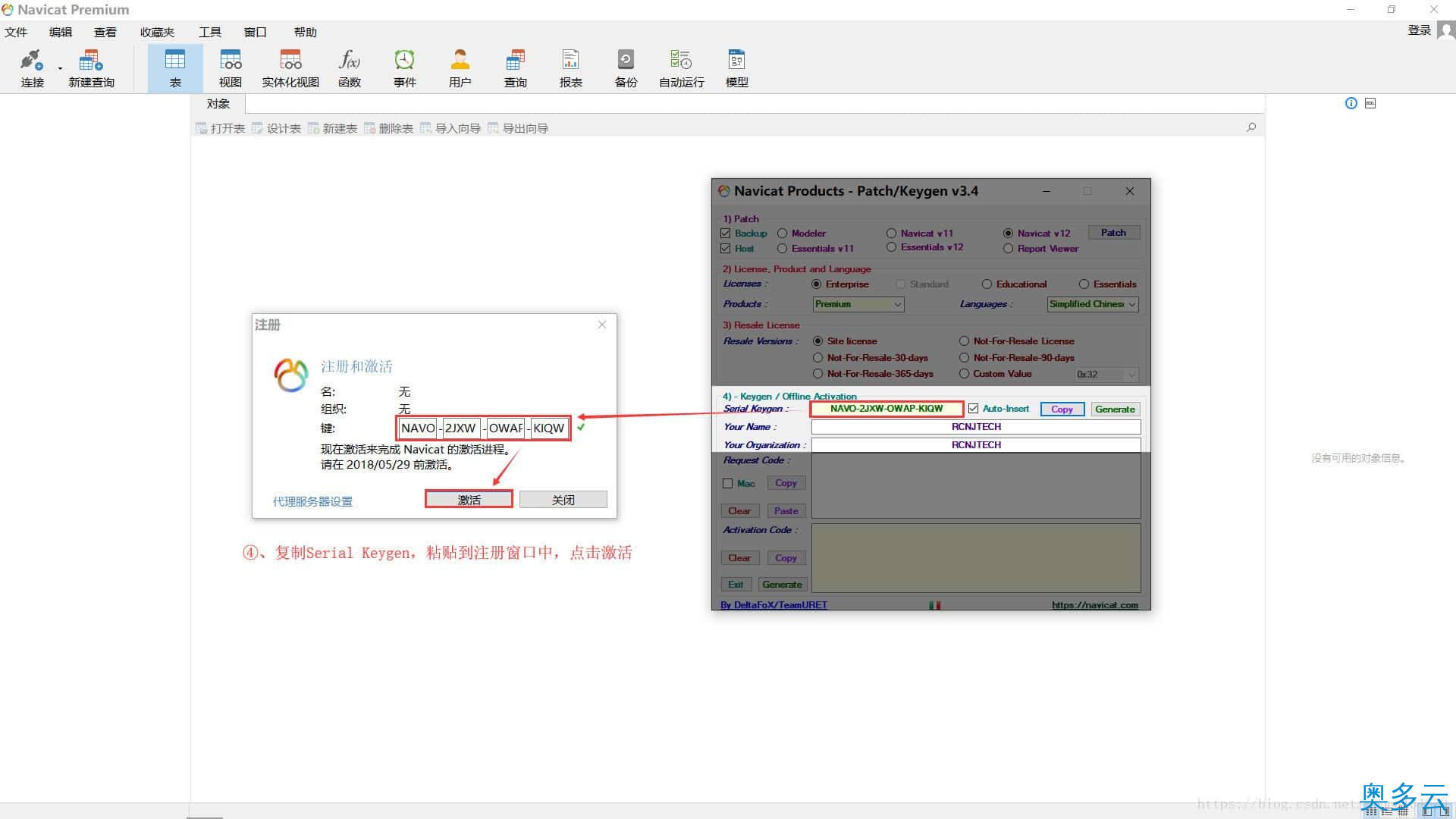Open the 收藏夹 favorites menu
This screenshot has height=819, width=1456.
pos(157,32)
